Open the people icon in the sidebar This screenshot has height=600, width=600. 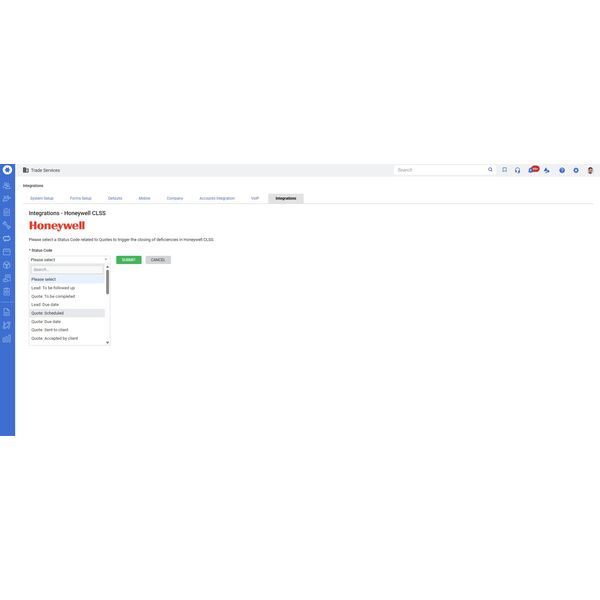click(x=7, y=186)
